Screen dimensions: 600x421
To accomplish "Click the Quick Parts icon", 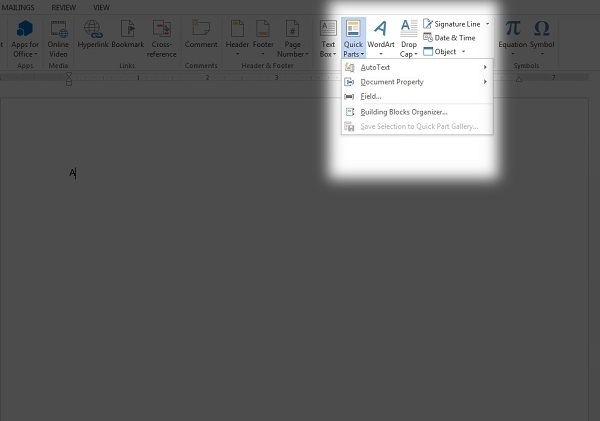I will tap(353, 29).
